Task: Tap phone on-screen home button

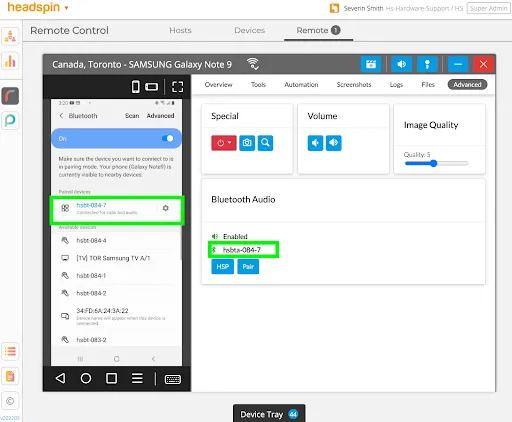Action: pyautogui.click(x=116, y=359)
